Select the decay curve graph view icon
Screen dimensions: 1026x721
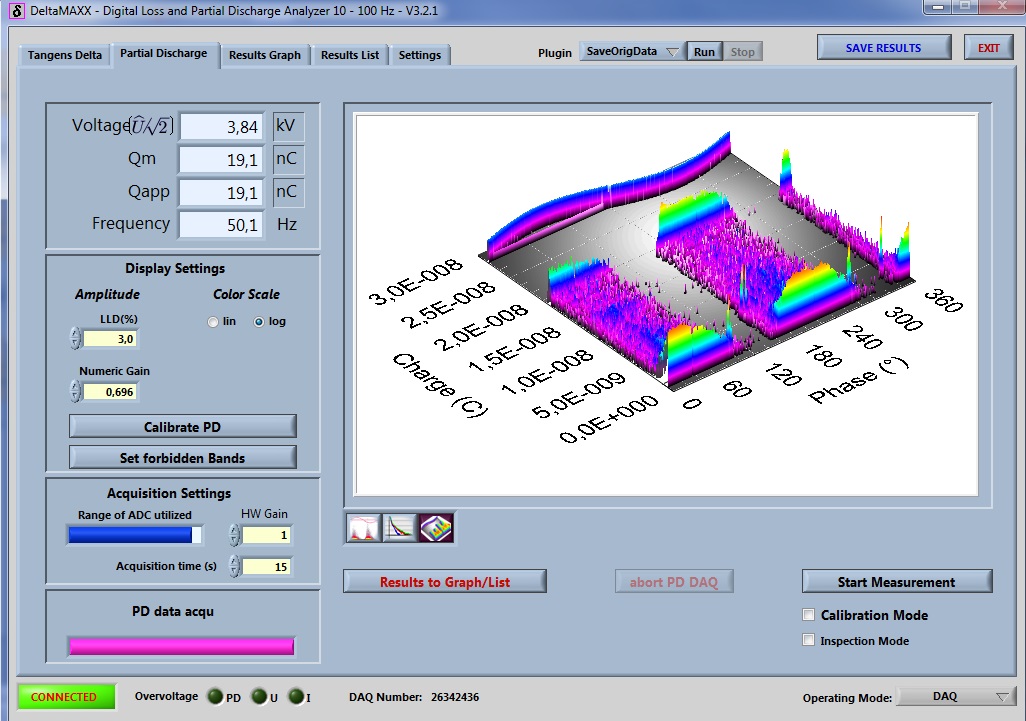(399, 528)
